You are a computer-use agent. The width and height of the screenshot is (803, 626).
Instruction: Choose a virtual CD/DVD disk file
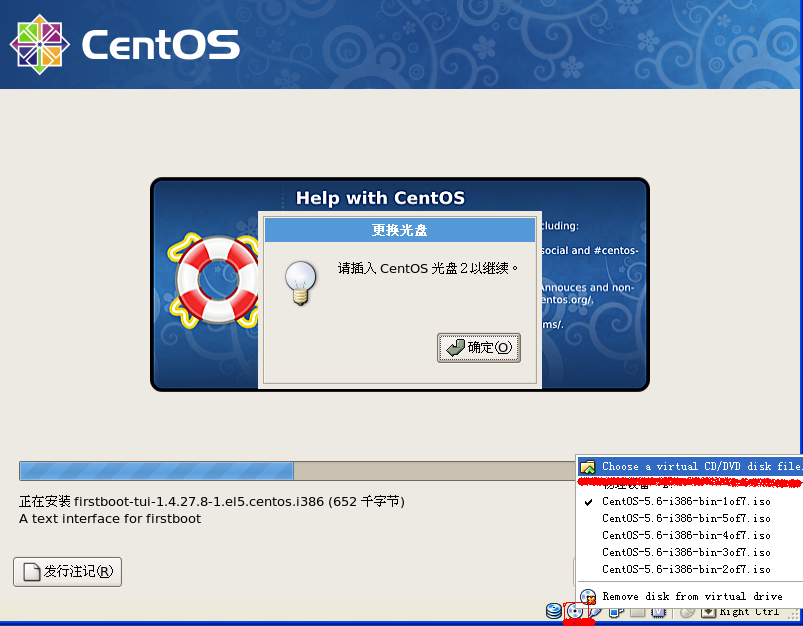(x=690, y=466)
